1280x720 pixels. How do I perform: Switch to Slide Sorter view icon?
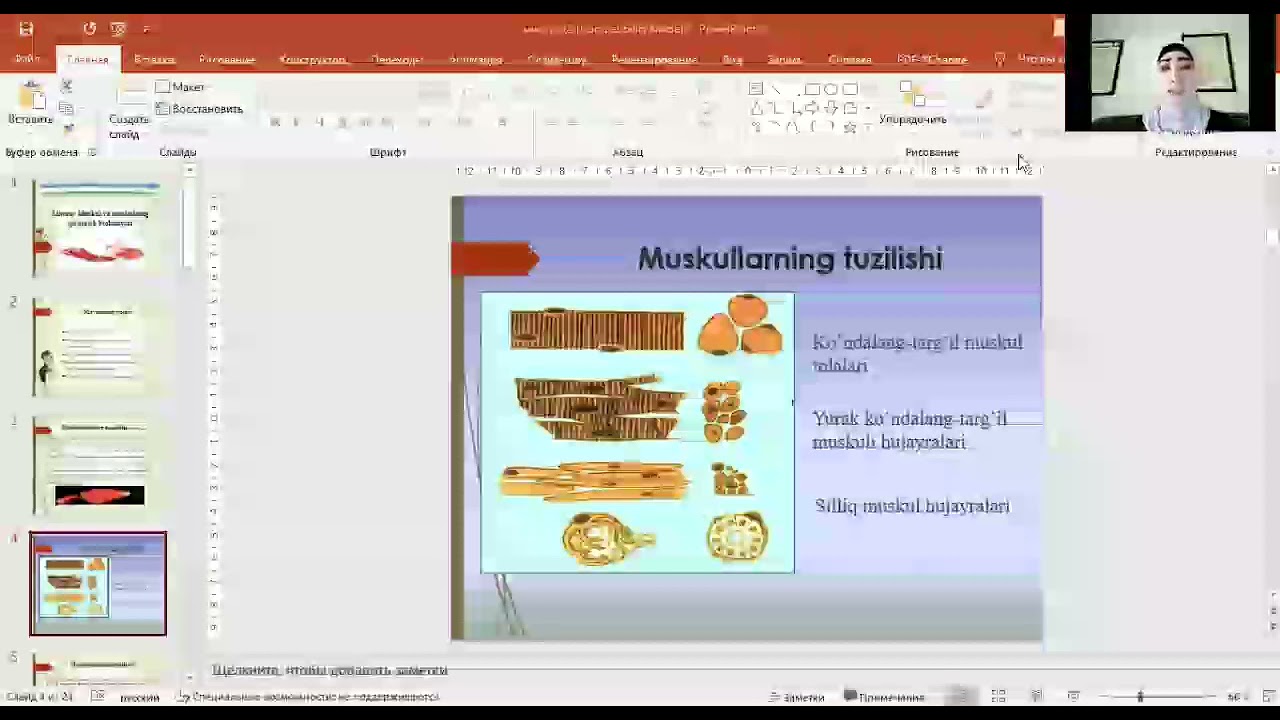click(998, 696)
